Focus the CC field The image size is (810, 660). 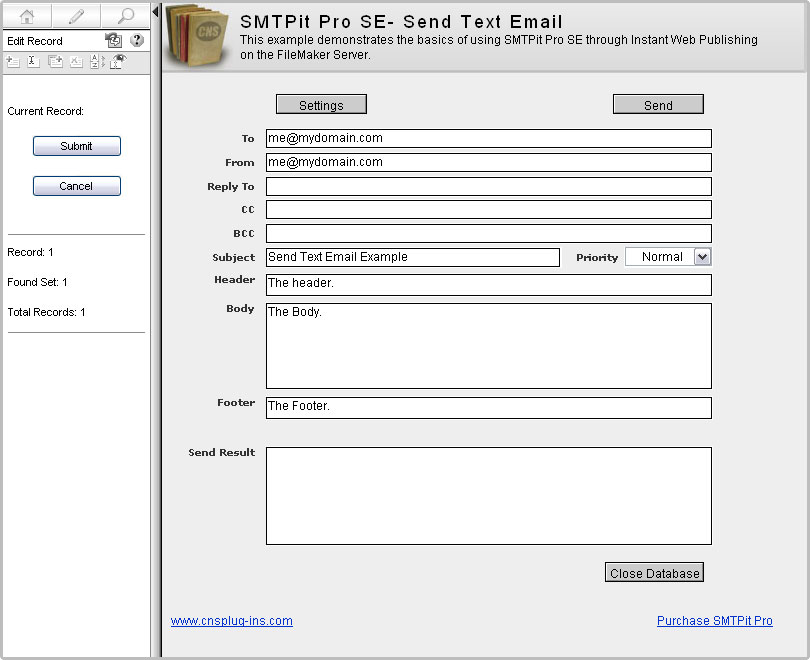[489, 210]
